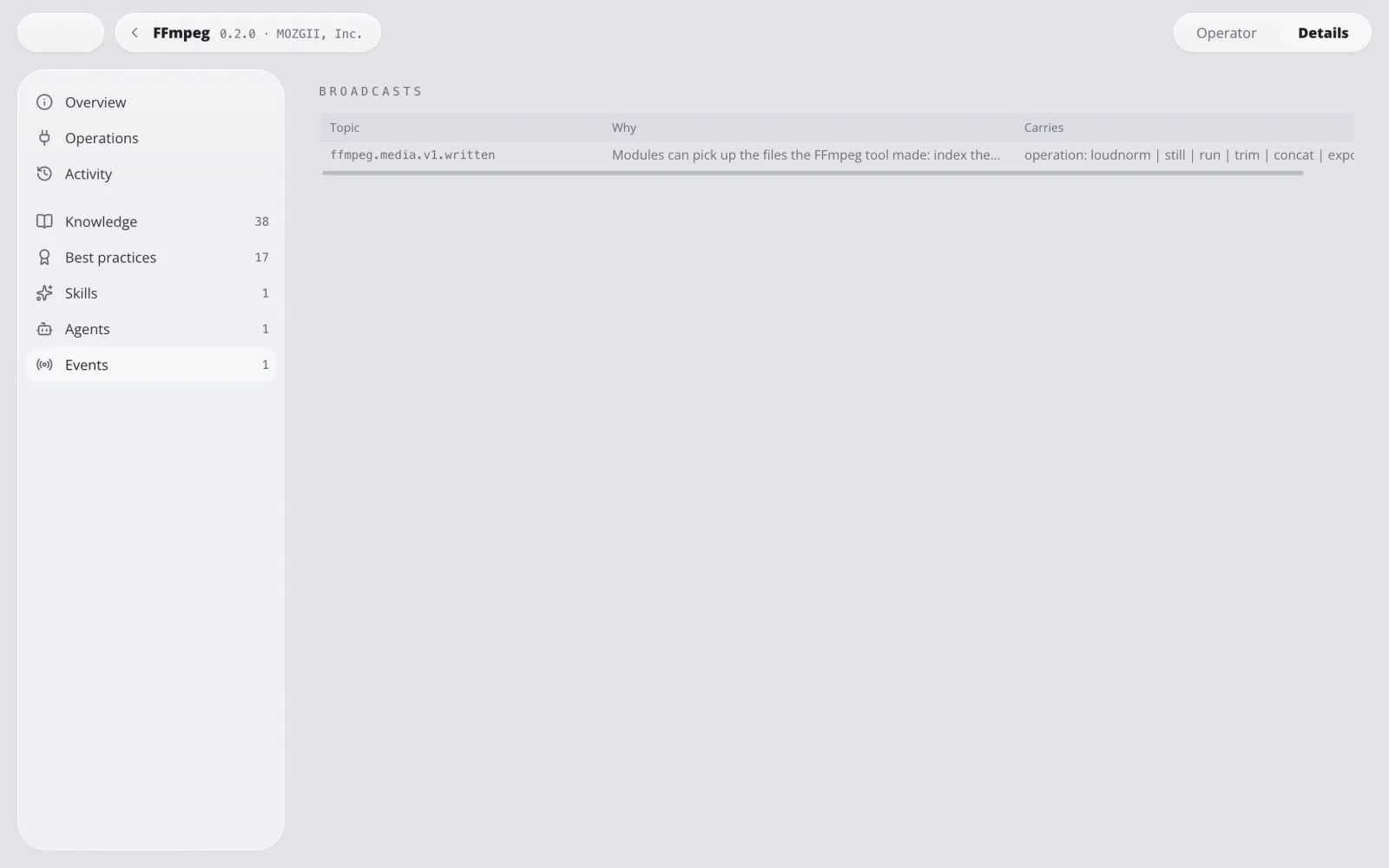The height and width of the screenshot is (868, 1389).
Task: Click the Best practices count 17
Action: click(261, 257)
